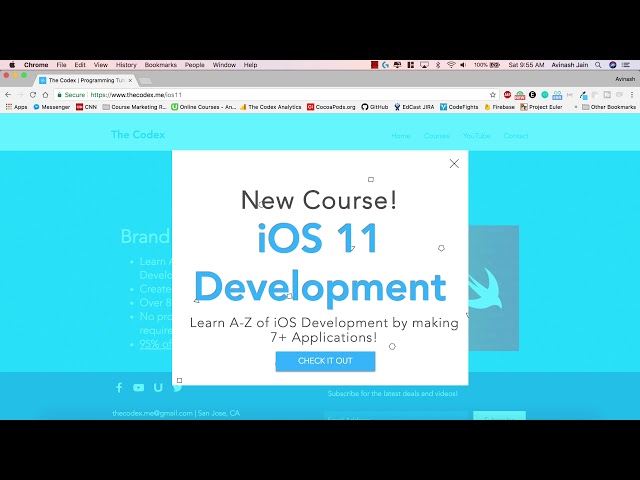Viewport: 640px width, 480px height.
Task: Click the red AdBlock extension icon
Action: pos(507,95)
